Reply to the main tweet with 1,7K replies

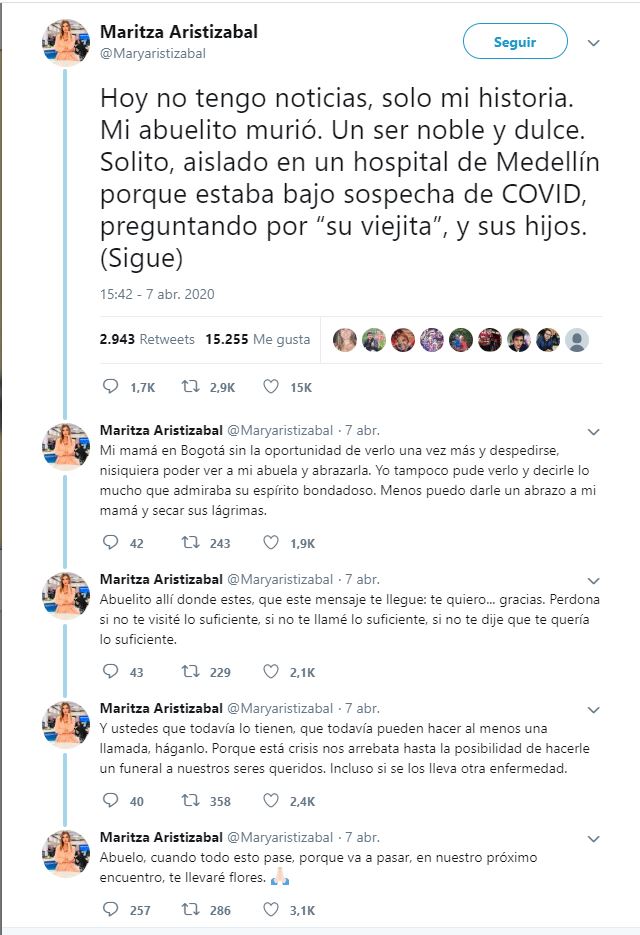111,386
